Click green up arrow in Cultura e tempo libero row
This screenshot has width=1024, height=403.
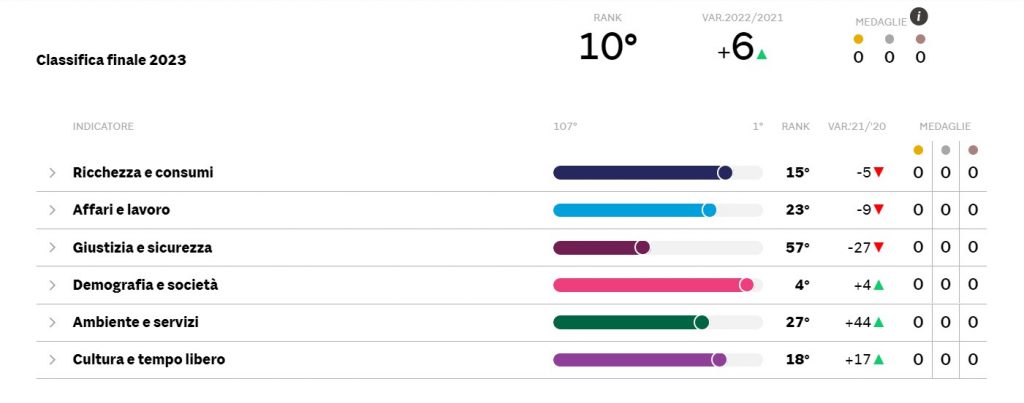(x=878, y=360)
